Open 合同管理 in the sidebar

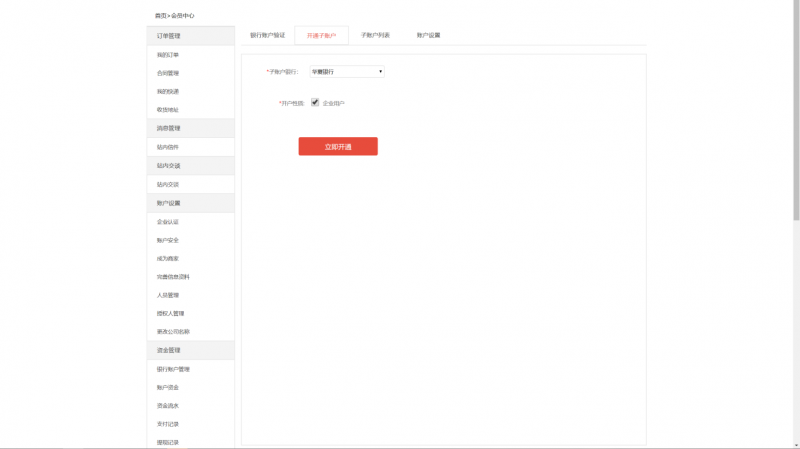pyautogui.click(x=168, y=73)
